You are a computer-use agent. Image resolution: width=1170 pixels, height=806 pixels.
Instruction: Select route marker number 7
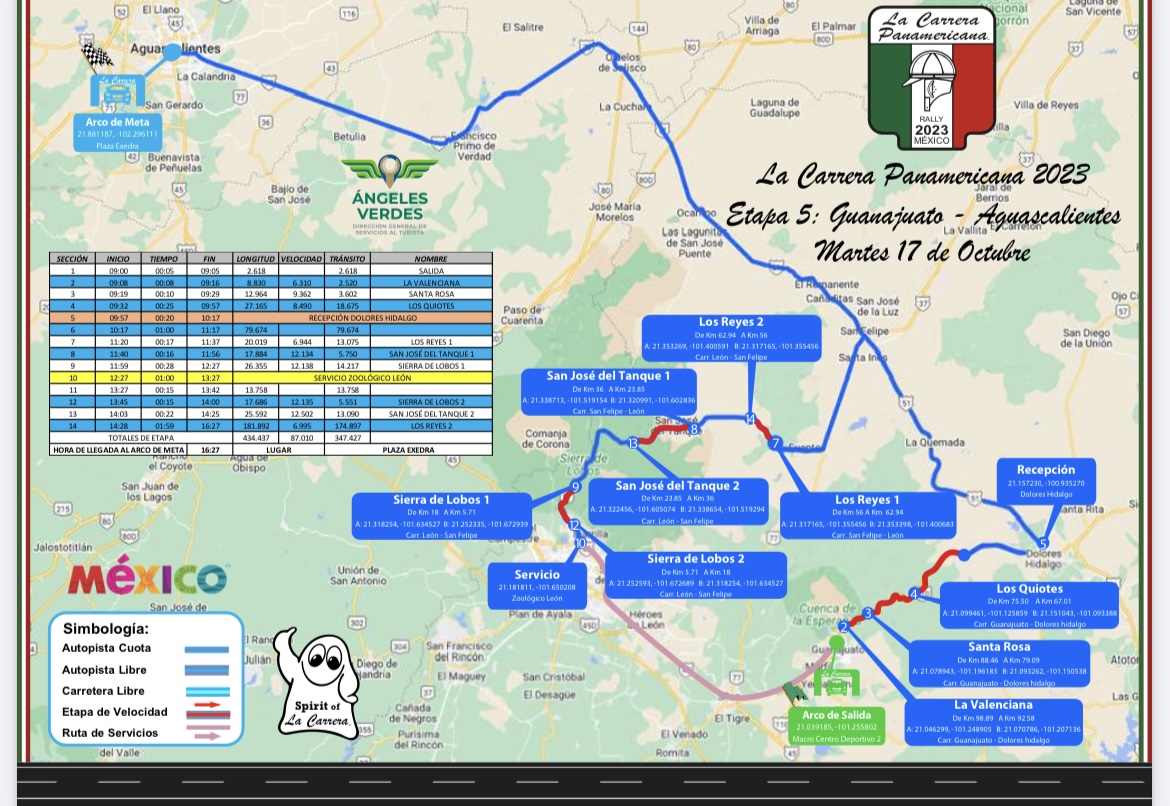775,443
